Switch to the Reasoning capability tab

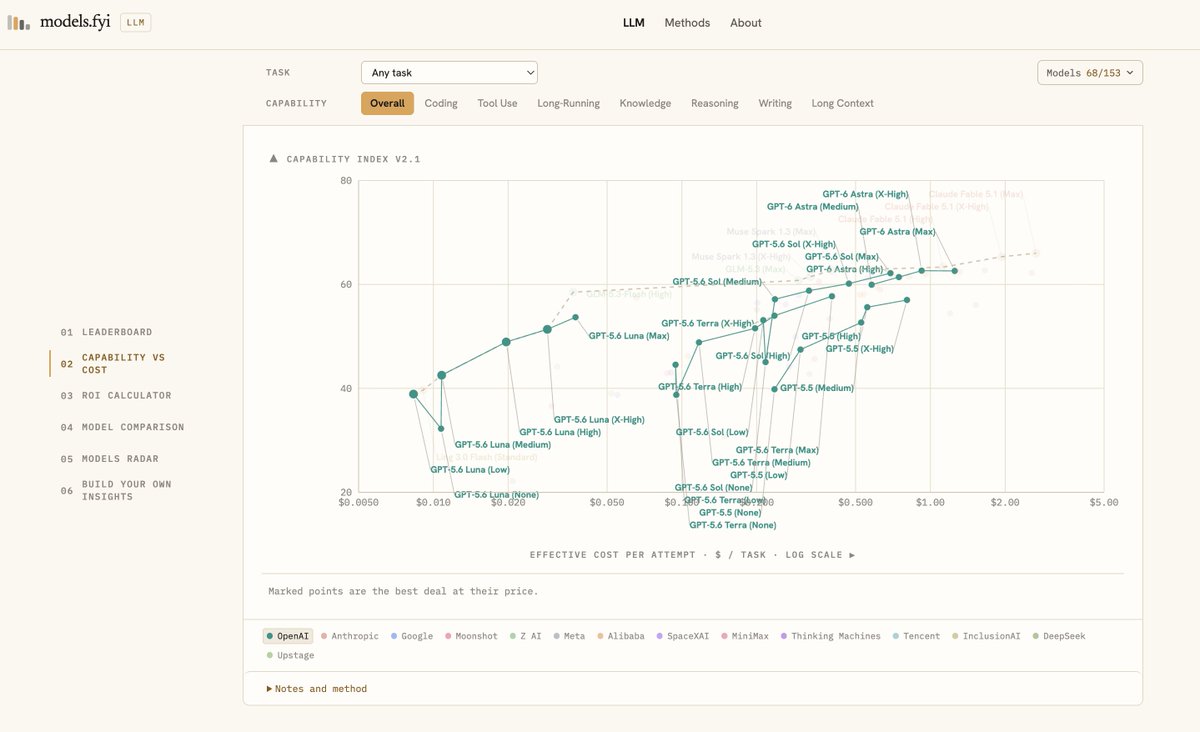click(715, 103)
